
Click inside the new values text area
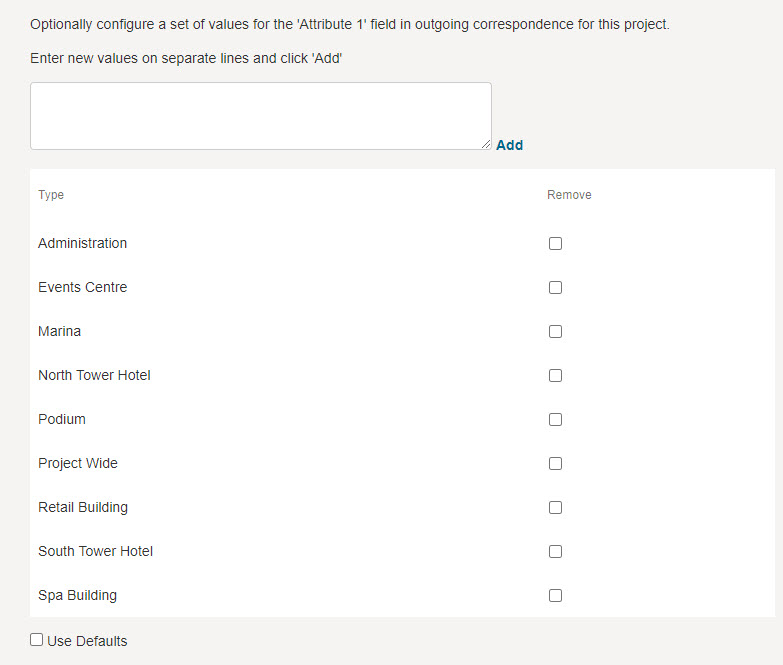(x=260, y=116)
